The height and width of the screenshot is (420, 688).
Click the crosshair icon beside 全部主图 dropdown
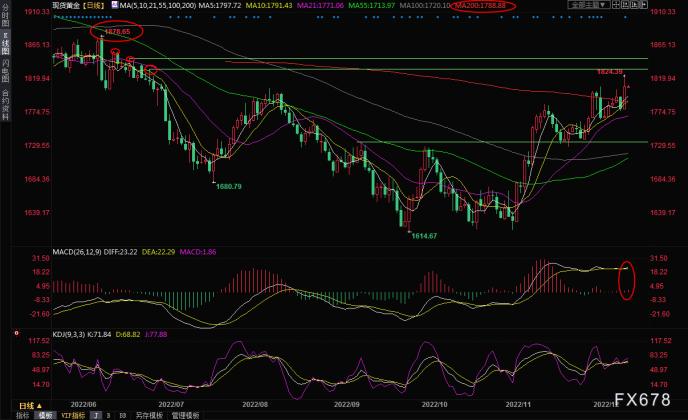[x=616, y=5]
